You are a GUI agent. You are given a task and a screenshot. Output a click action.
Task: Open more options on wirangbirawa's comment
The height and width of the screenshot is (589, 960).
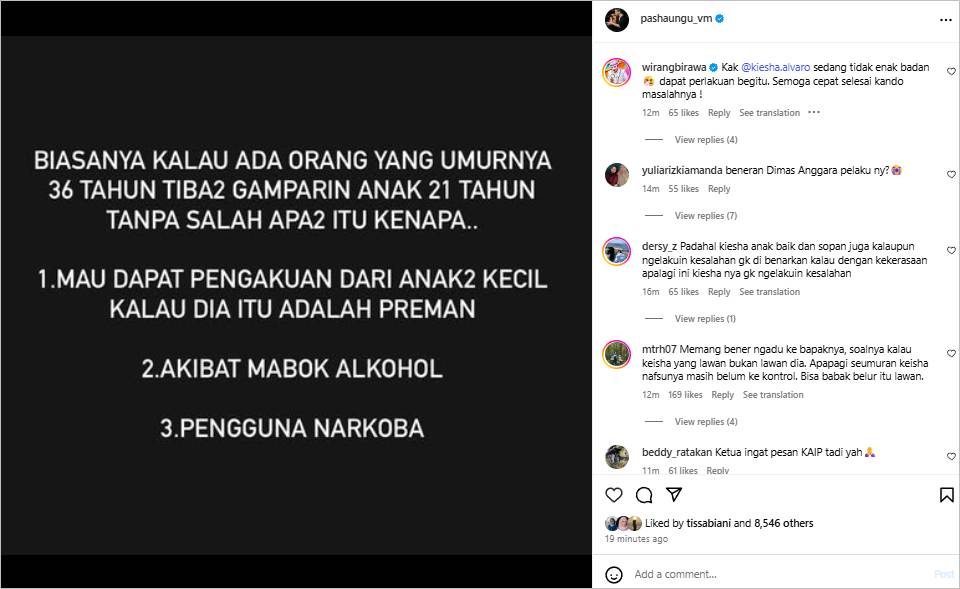click(x=814, y=113)
